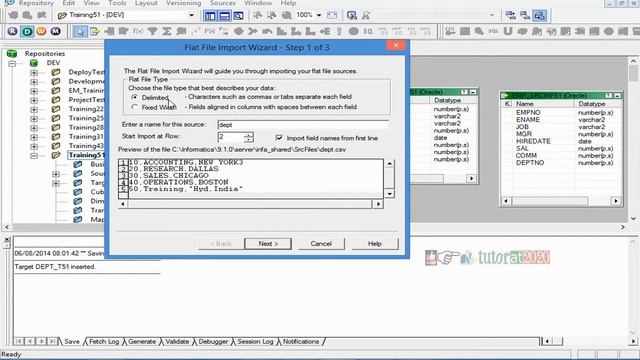Expand the Training31 folder node
This screenshot has width=640, height=360.
(34, 137)
